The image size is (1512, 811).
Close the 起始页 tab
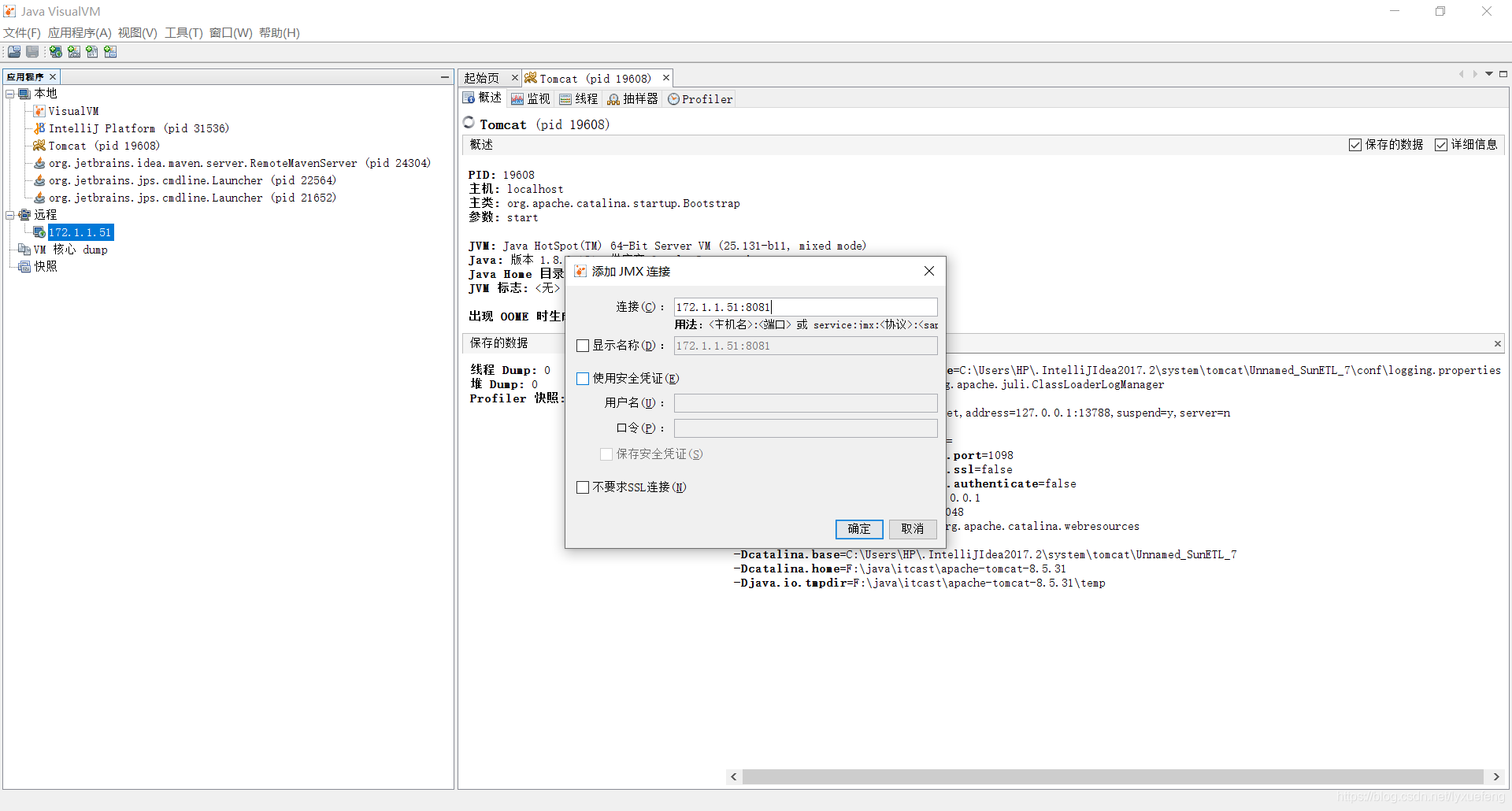pos(515,78)
